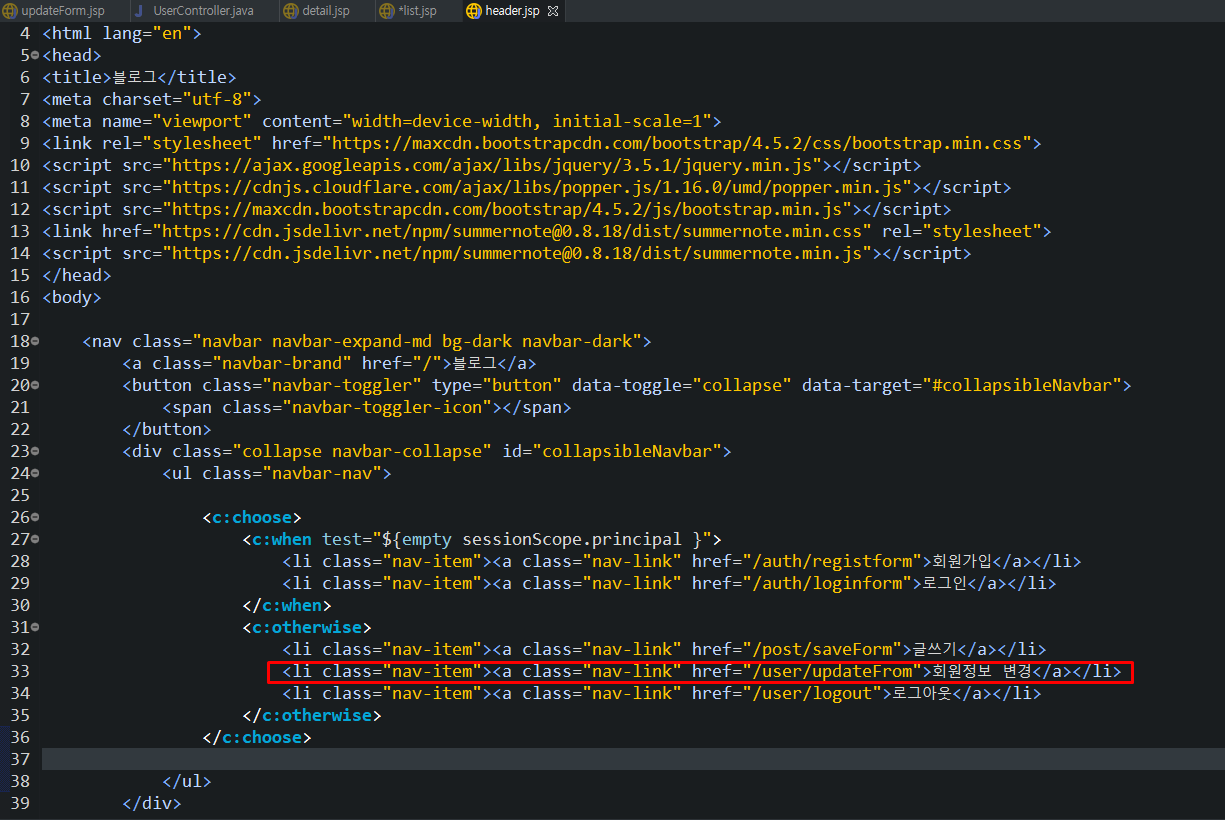
Task: Open the UserController.java tab
Action: pyautogui.click(x=203, y=11)
